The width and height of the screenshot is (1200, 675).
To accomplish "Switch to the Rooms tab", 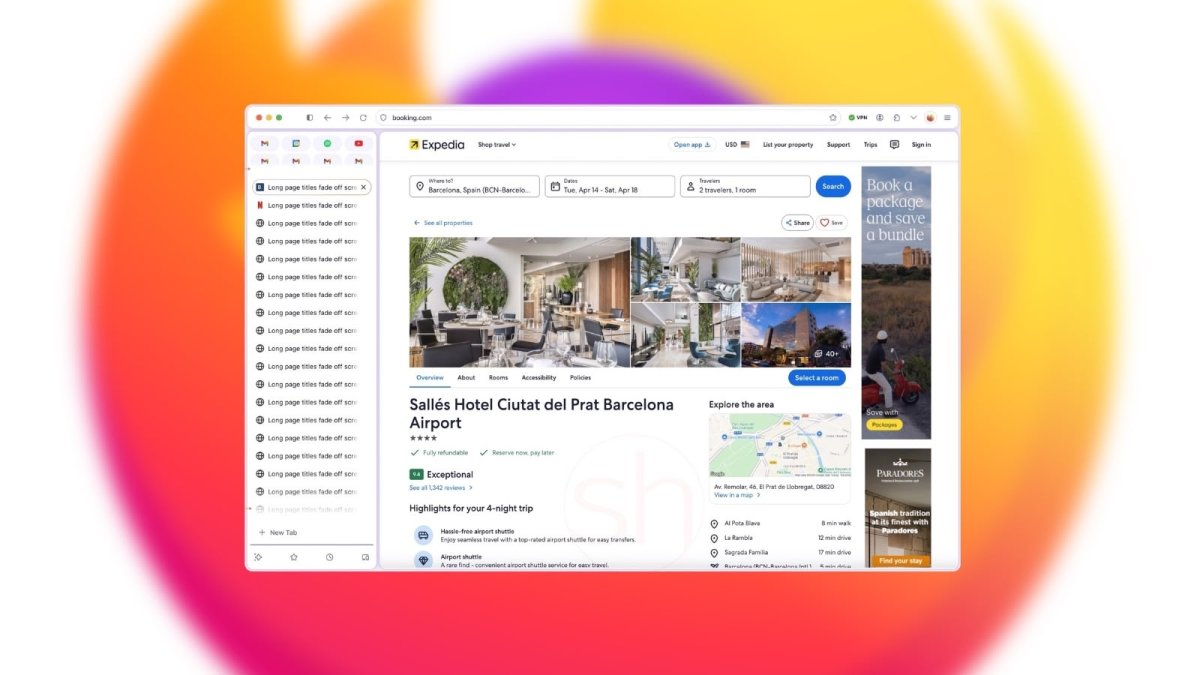I will click(500, 377).
